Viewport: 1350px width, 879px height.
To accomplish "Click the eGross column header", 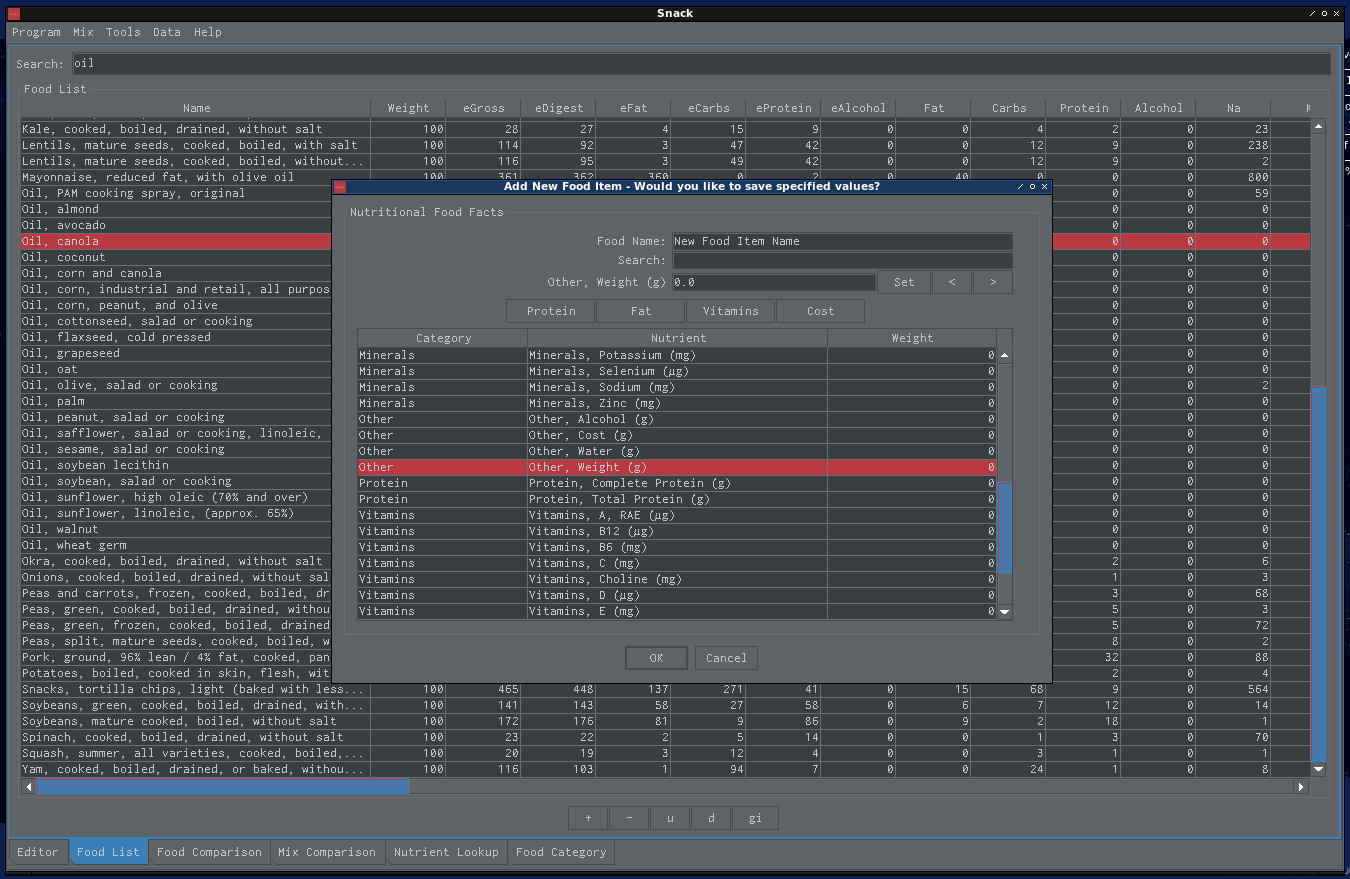I will pyautogui.click(x=483, y=108).
